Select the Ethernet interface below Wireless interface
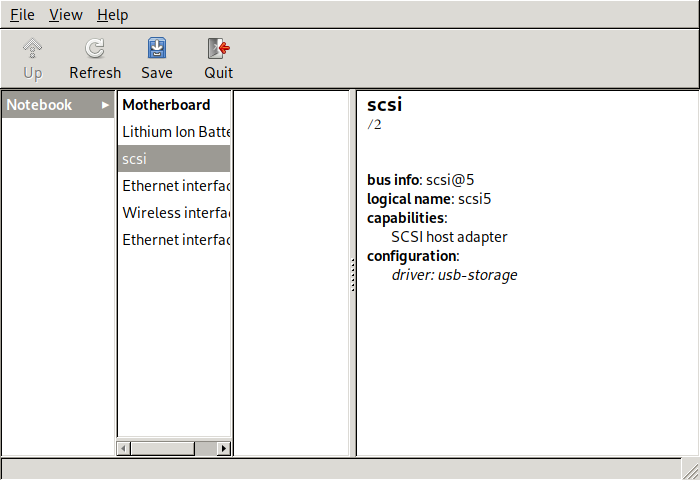Screen dimensions: 700x480 pyautogui.click(x=175, y=240)
